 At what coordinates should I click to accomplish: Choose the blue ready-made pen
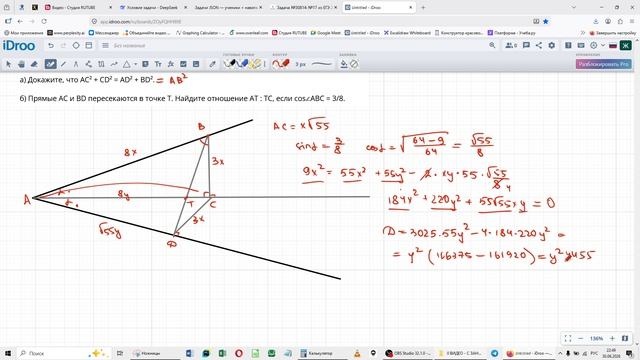point(243,64)
